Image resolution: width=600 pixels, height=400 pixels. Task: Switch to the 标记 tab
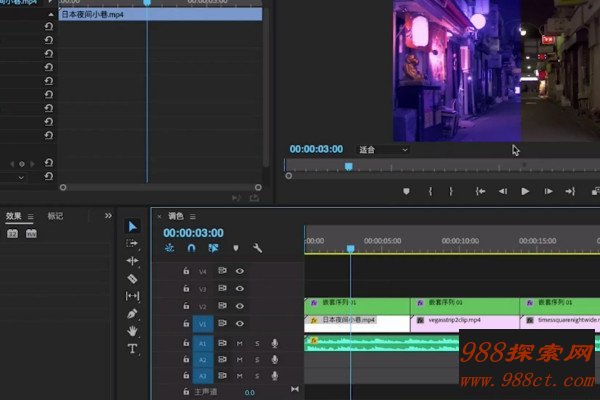(55, 215)
